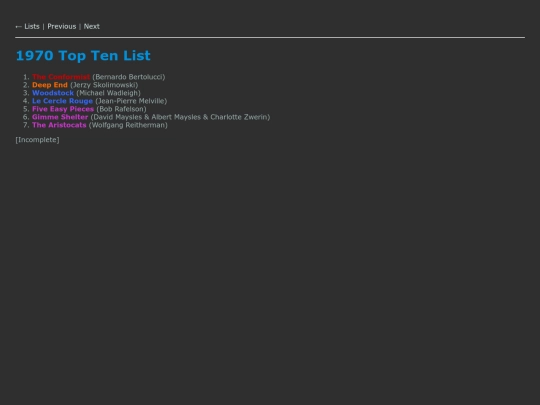Open the Deep End film link
540x405 pixels.
(50, 85)
